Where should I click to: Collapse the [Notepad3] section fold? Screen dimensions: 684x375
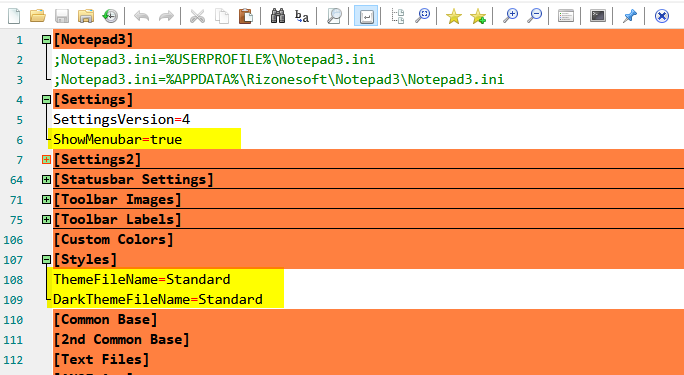pos(46,40)
